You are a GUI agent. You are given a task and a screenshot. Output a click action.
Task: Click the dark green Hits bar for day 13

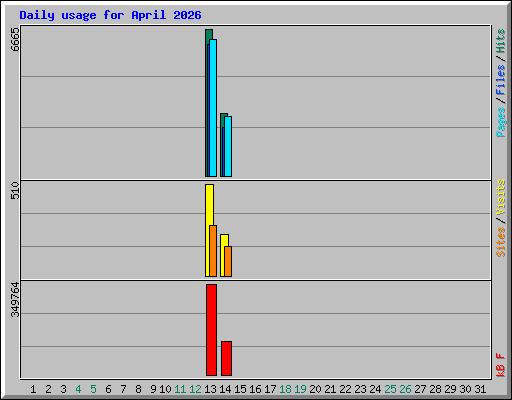(209, 34)
